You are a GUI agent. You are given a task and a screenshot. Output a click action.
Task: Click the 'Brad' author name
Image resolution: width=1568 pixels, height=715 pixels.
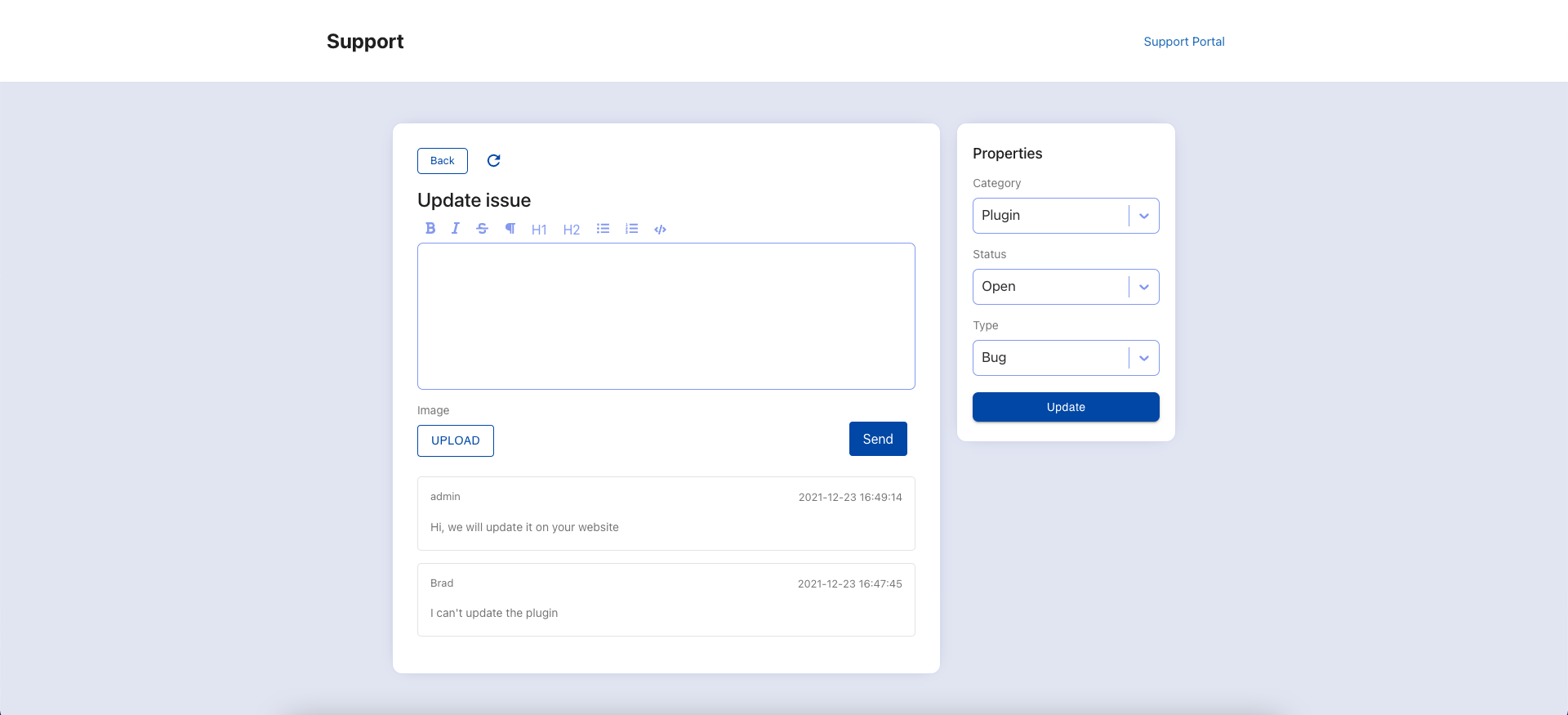(x=442, y=583)
